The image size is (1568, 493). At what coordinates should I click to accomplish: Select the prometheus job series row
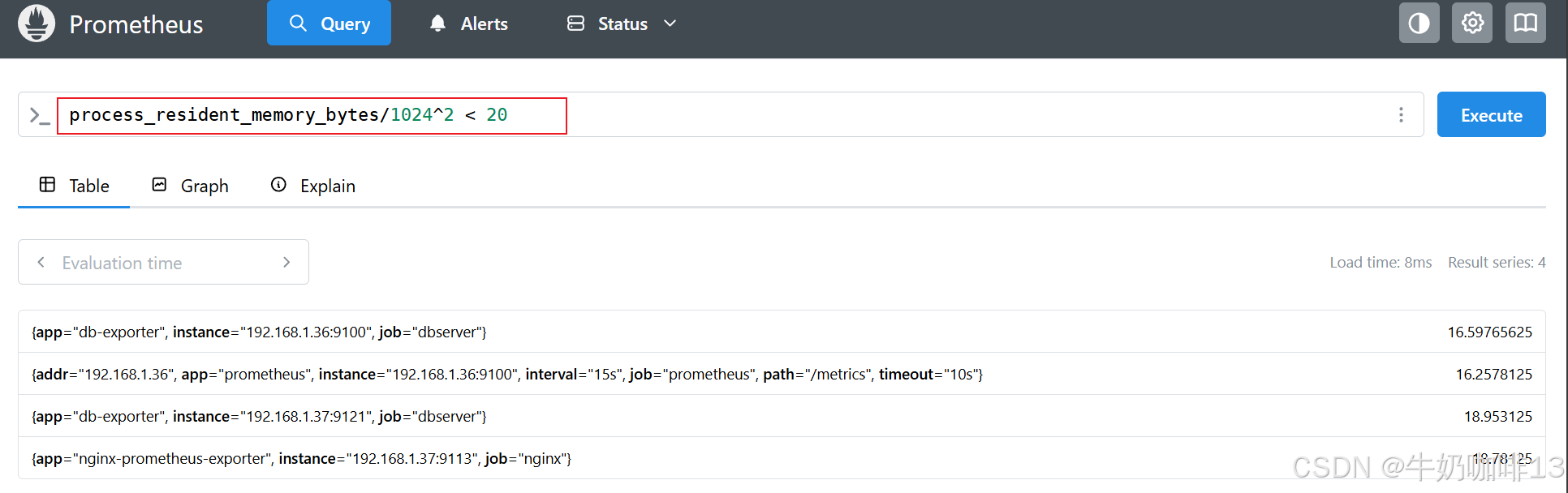pyautogui.click(x=782, y=374)
